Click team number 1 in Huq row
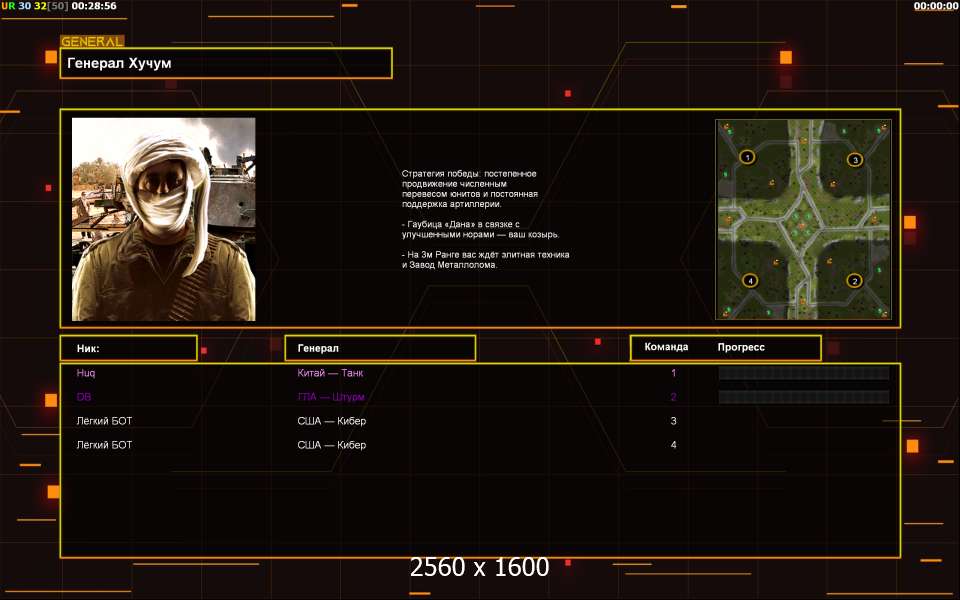 (673, 373)
